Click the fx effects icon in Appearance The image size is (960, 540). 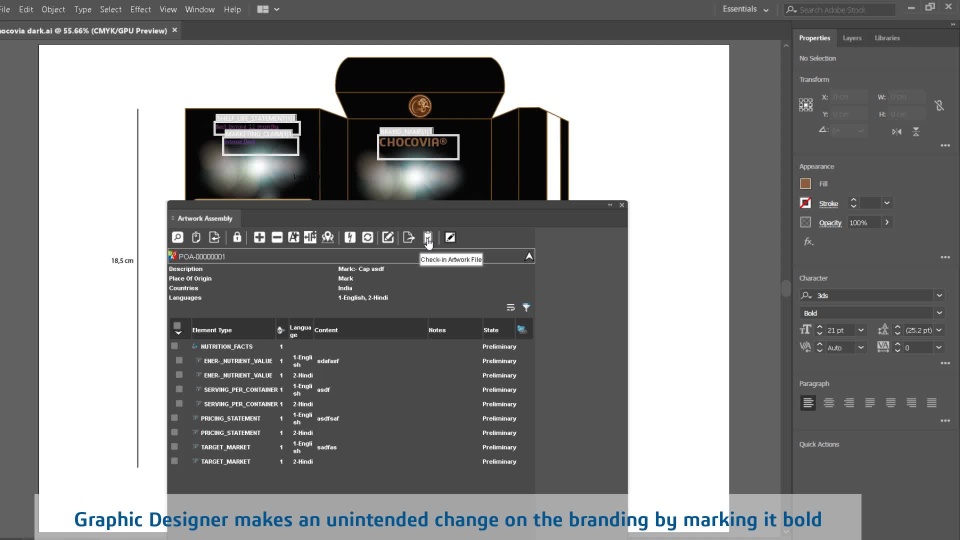point(808,242)
